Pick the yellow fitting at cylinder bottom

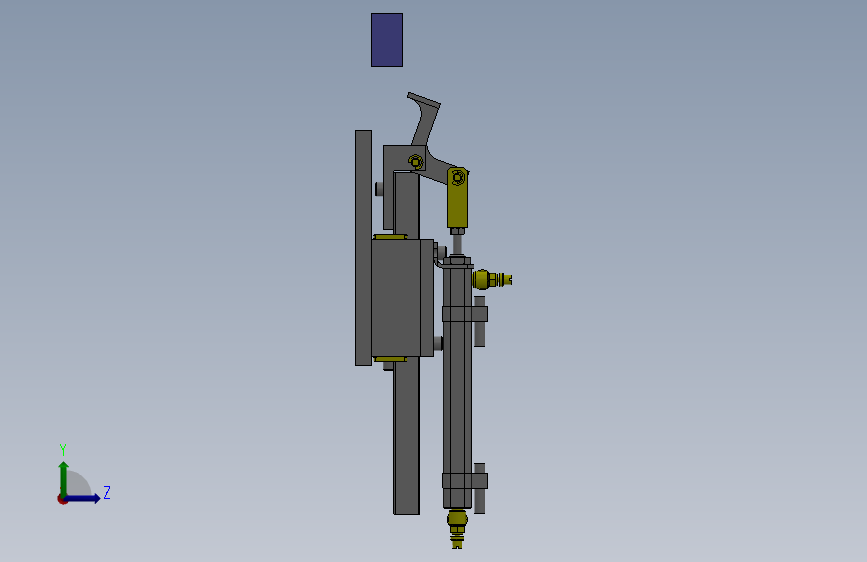[x=457, y=528]
